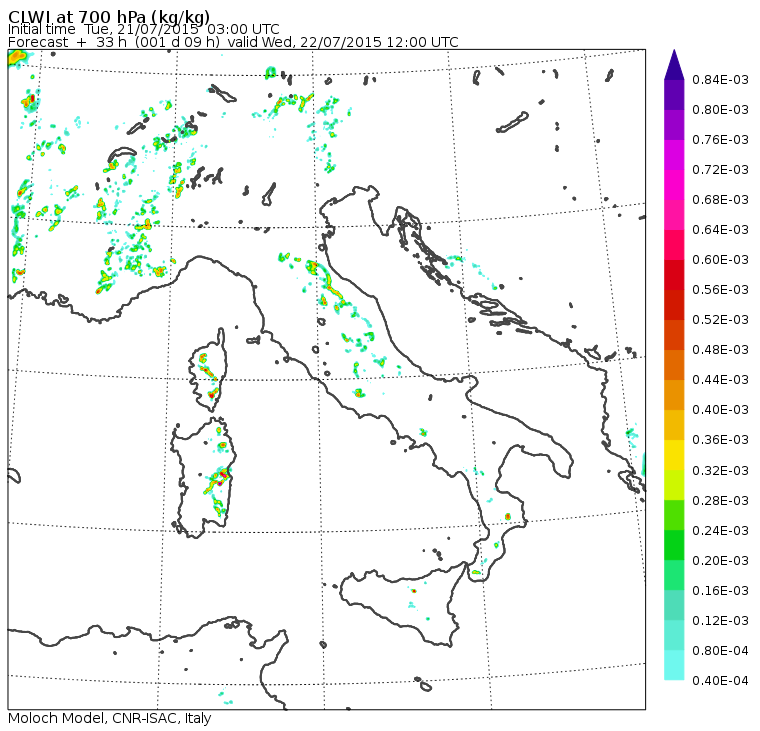Screen dimensions: 760x731
Task: Pick the purple segment between 0.76E-03 and 0.80E-03
Action: pos(674,125)
